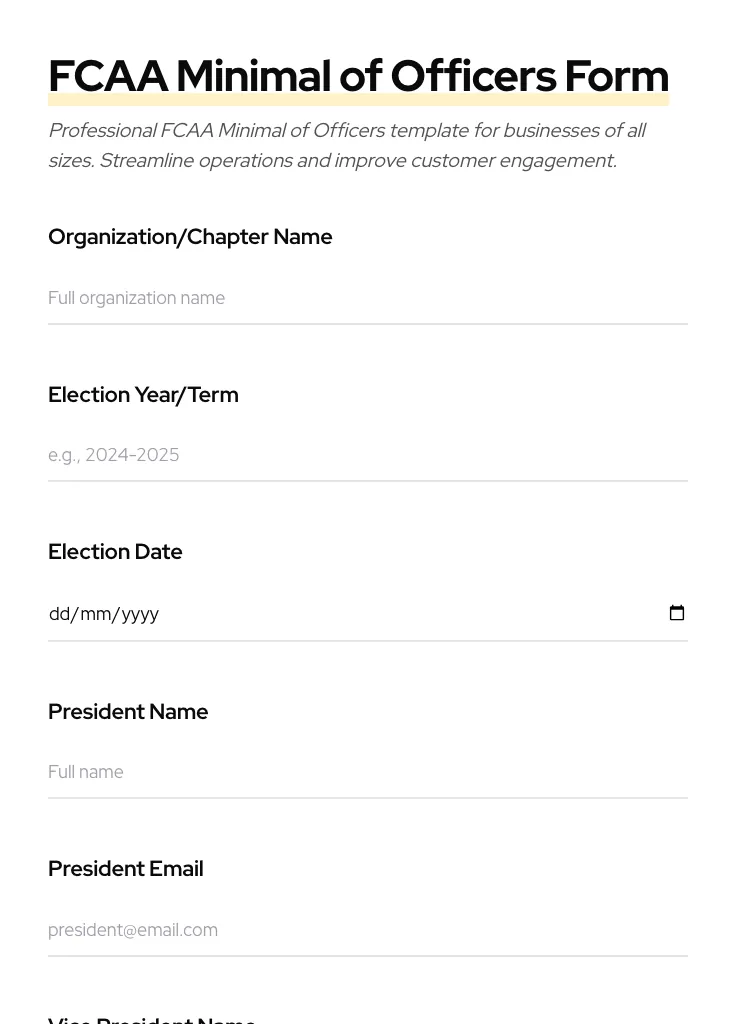Image resolution: width=736 pixels, height=1024 pixels.
Task: Click the partially visible 'Vice President Name' label
Action: (x=152, y=1019)
